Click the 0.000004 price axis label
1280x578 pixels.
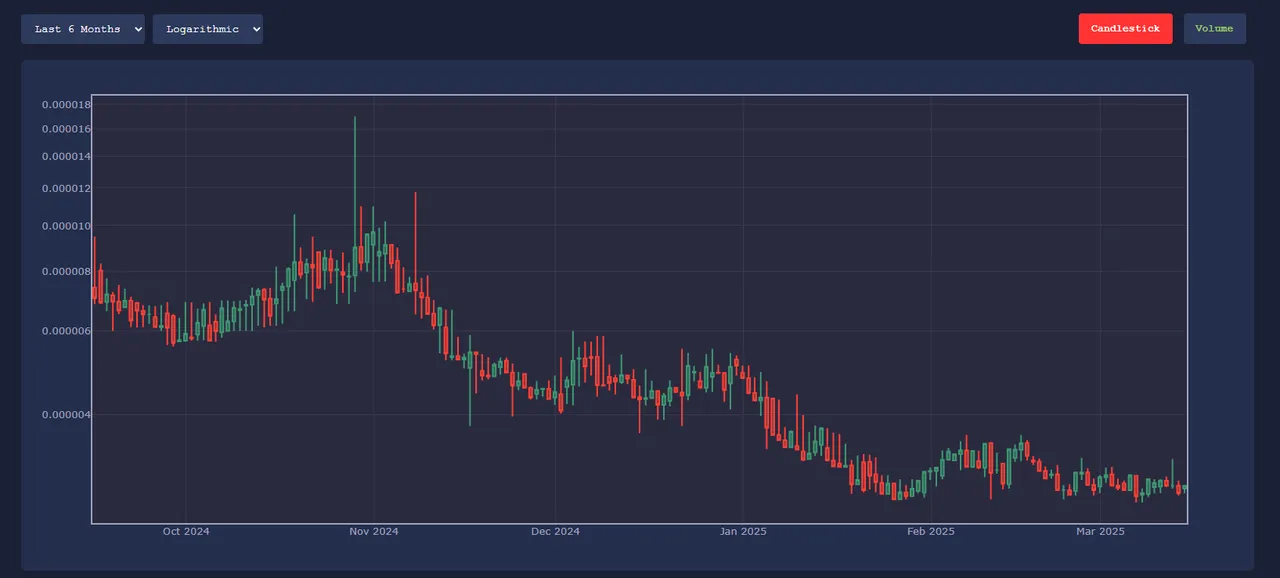click(x=66, y=414)
